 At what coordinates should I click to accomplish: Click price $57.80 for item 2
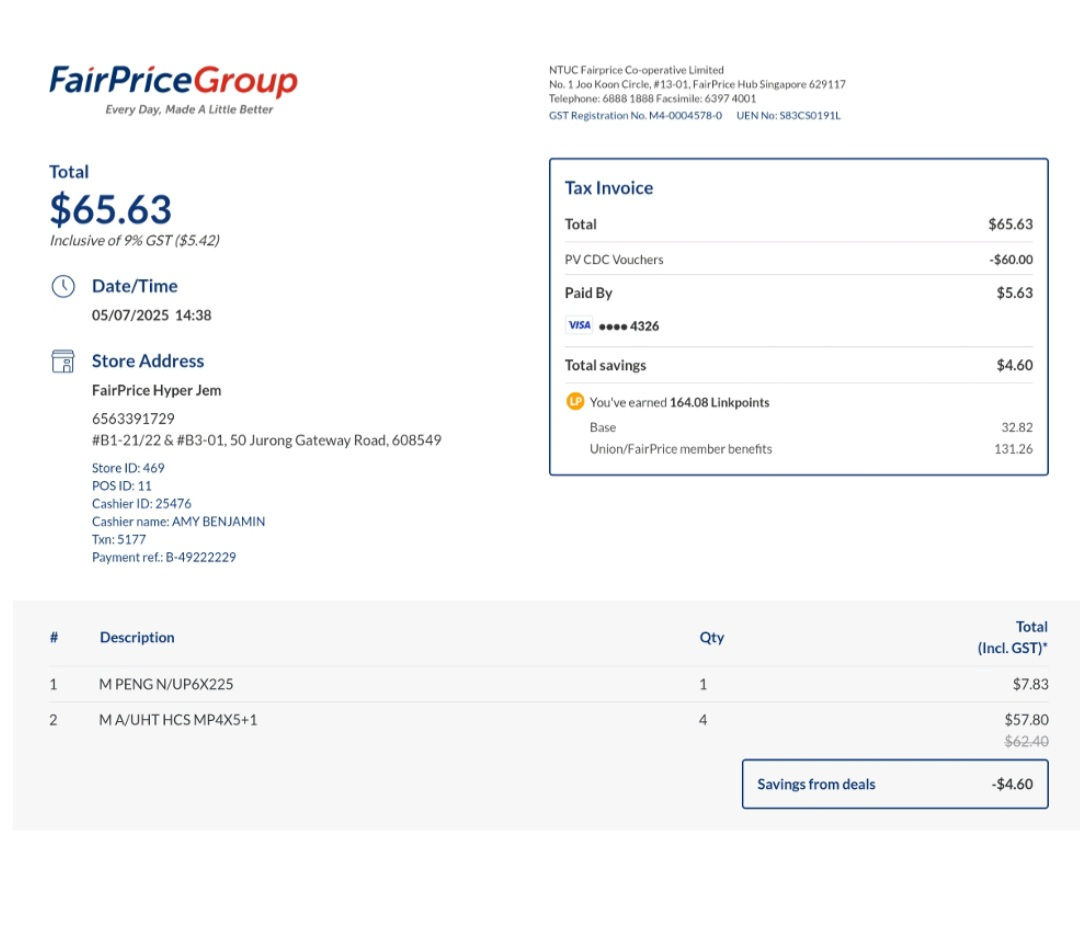tap(1026, 720)
